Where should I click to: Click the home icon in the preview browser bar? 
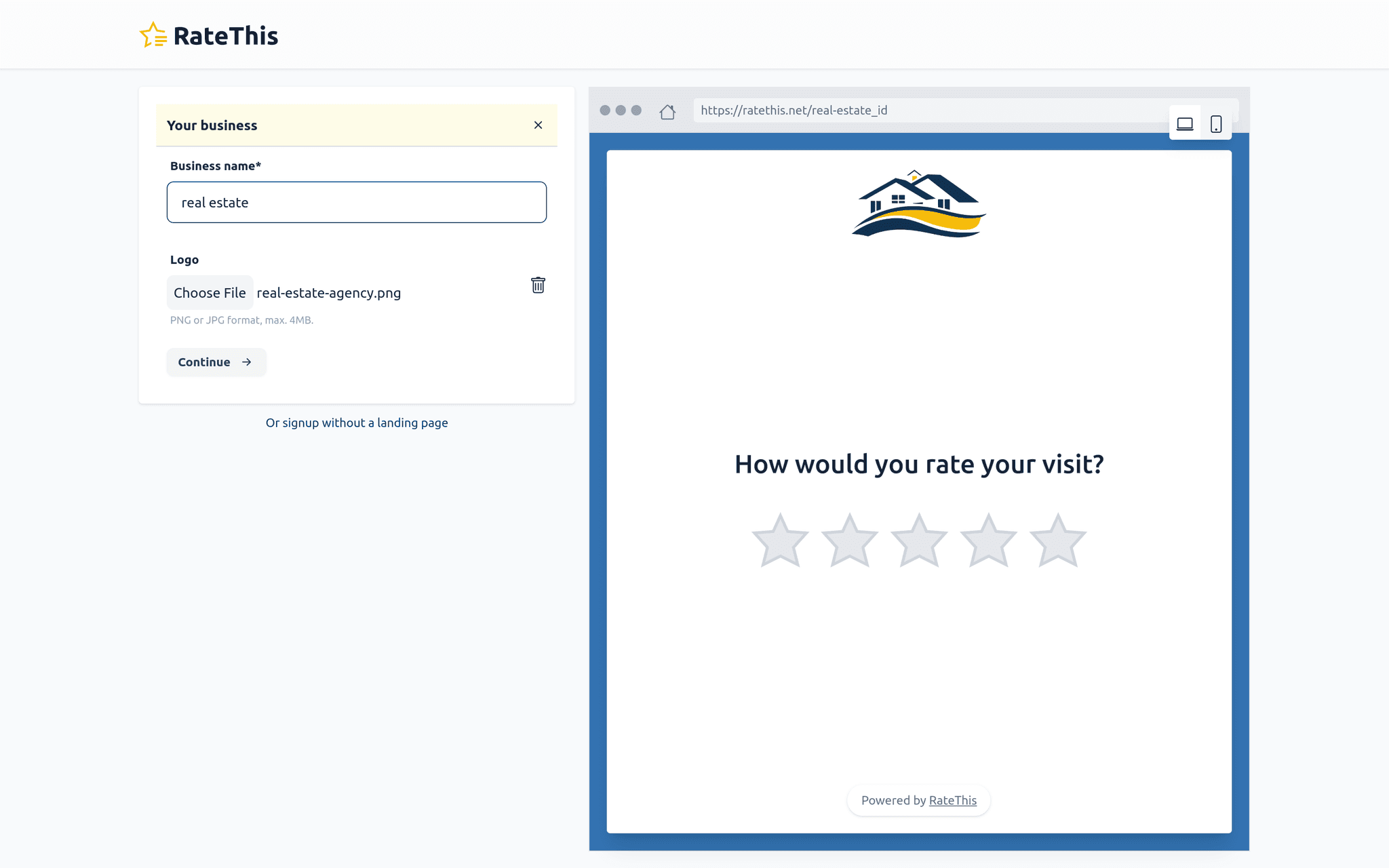click(667, 111)
